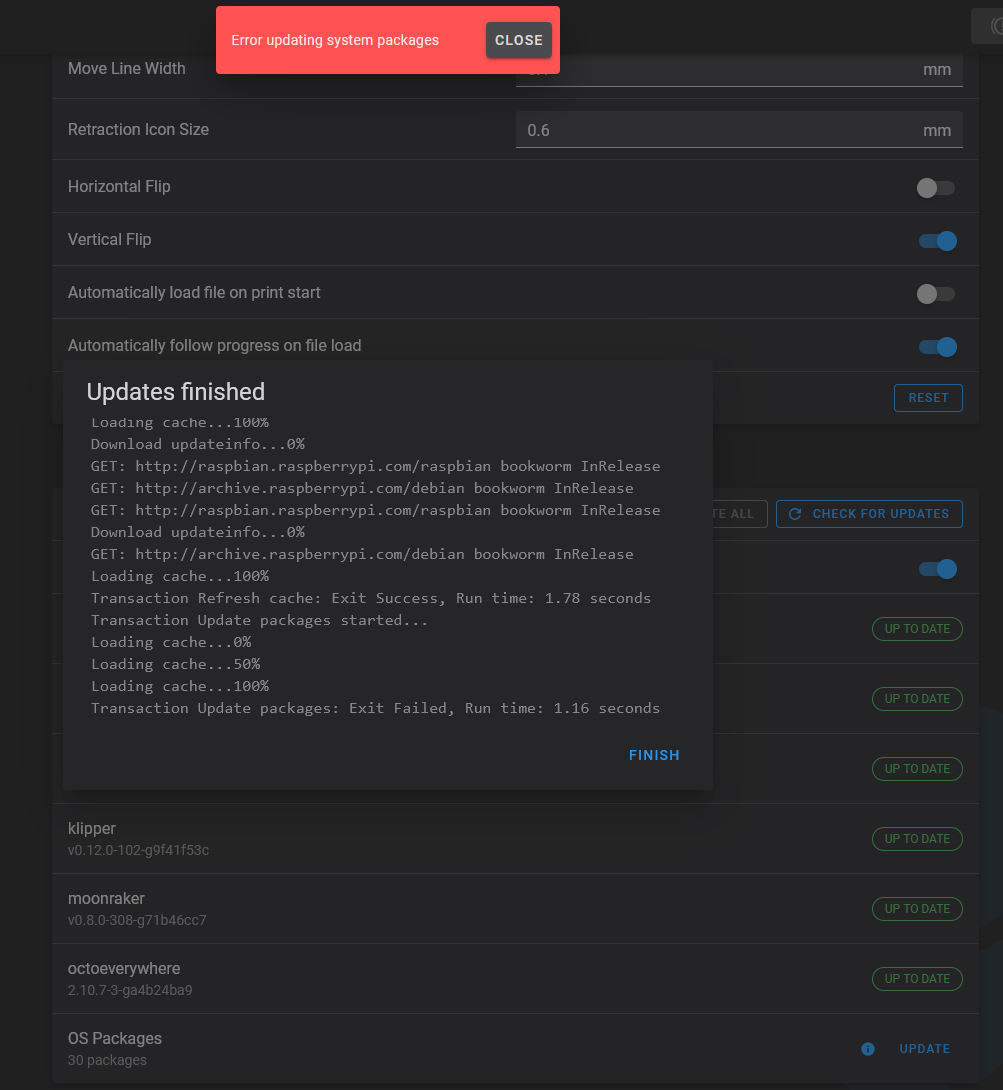Click the Retraction Icon Size input field
The image size is (1003, 1090).
point(720,131)
